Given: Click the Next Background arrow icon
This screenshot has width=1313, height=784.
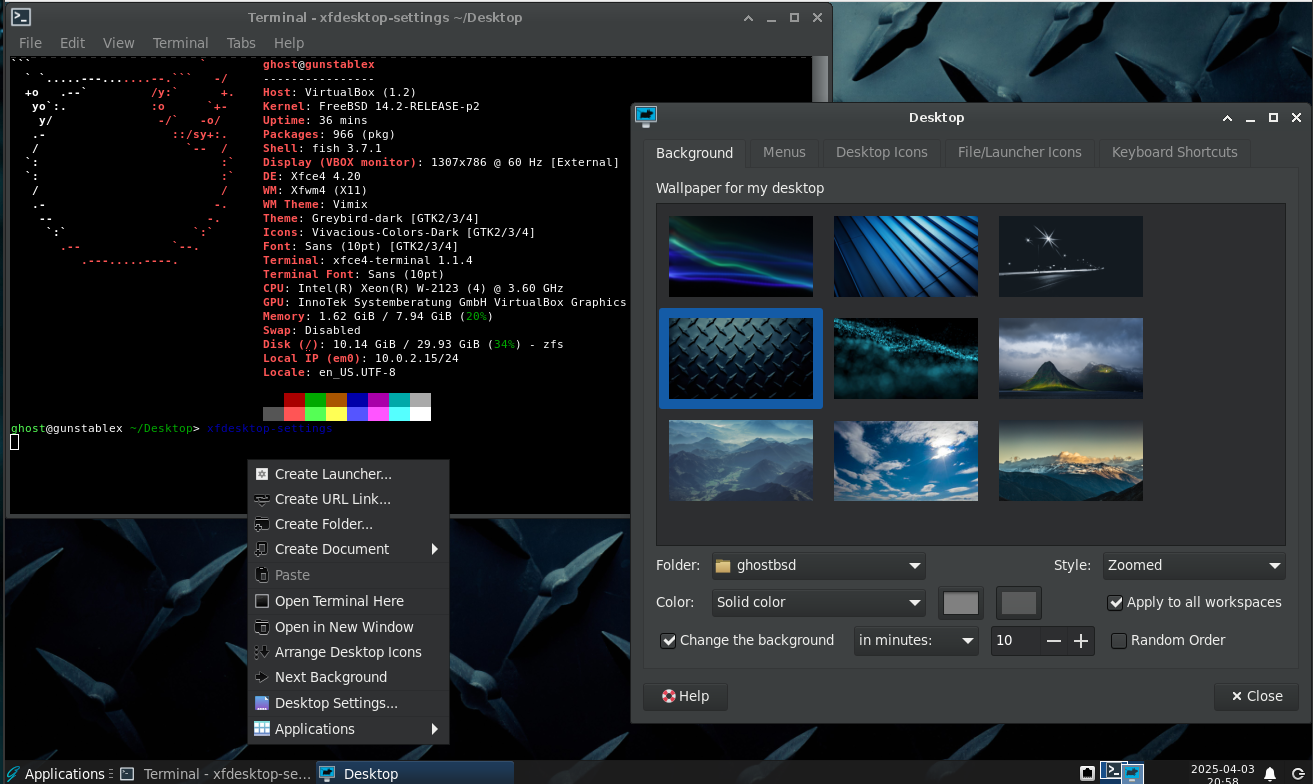Looking at the screenshot, I should tap(262, 677).
